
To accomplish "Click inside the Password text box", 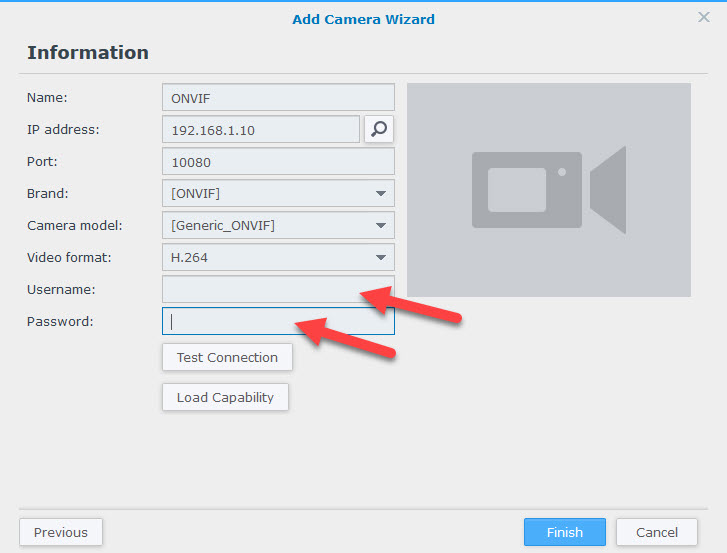I will point(278,321).
